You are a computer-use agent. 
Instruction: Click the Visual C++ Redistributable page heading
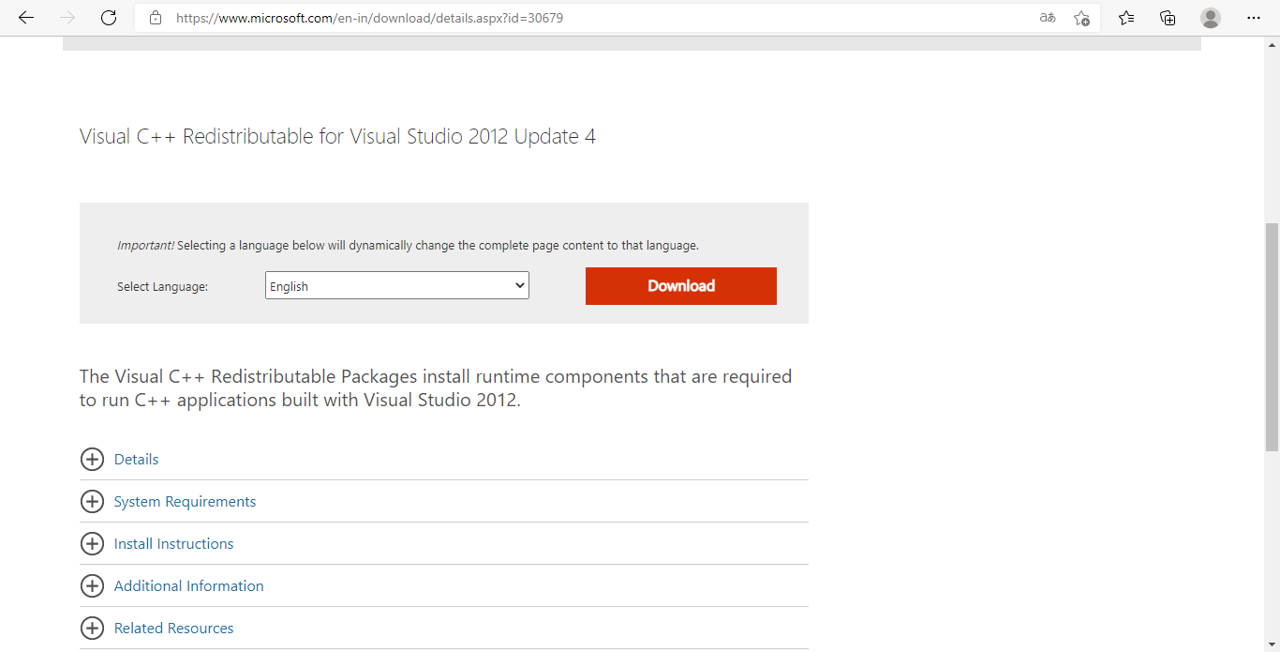[x=338, y=137]
